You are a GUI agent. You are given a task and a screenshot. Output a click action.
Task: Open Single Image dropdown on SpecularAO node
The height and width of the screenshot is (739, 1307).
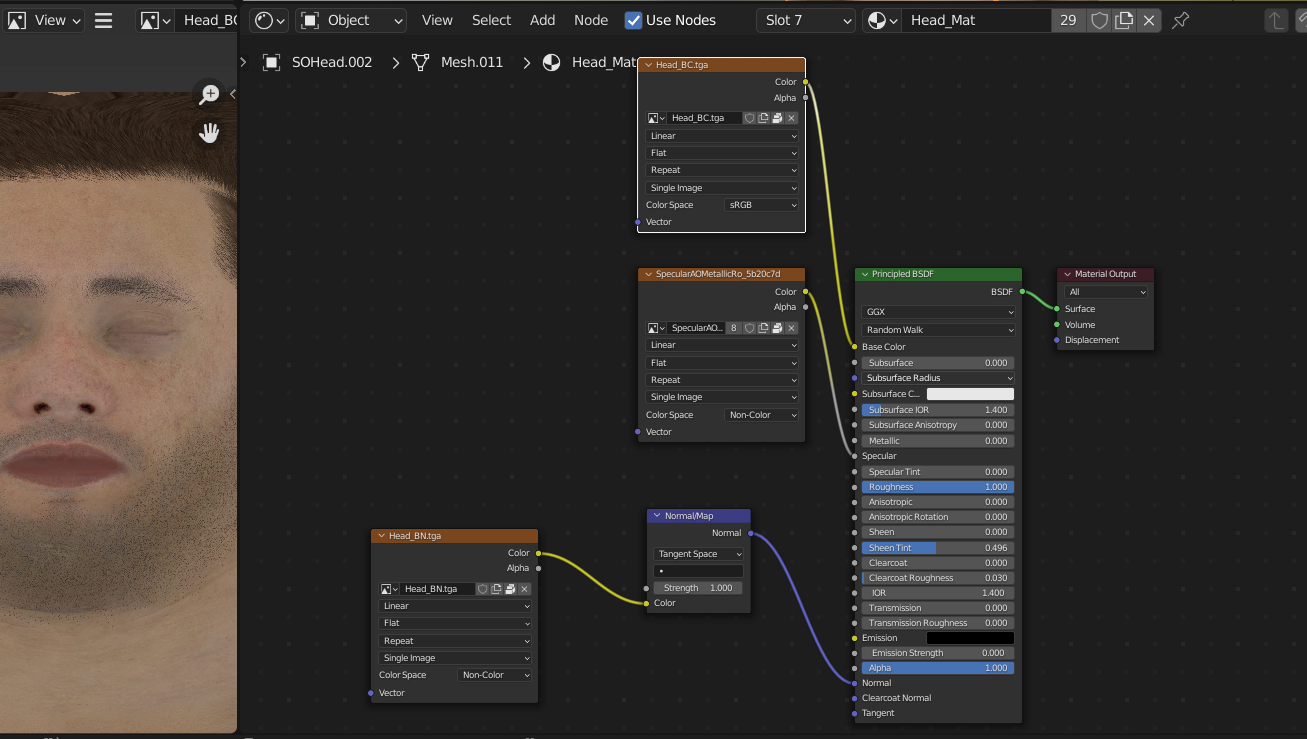point(722,397)
